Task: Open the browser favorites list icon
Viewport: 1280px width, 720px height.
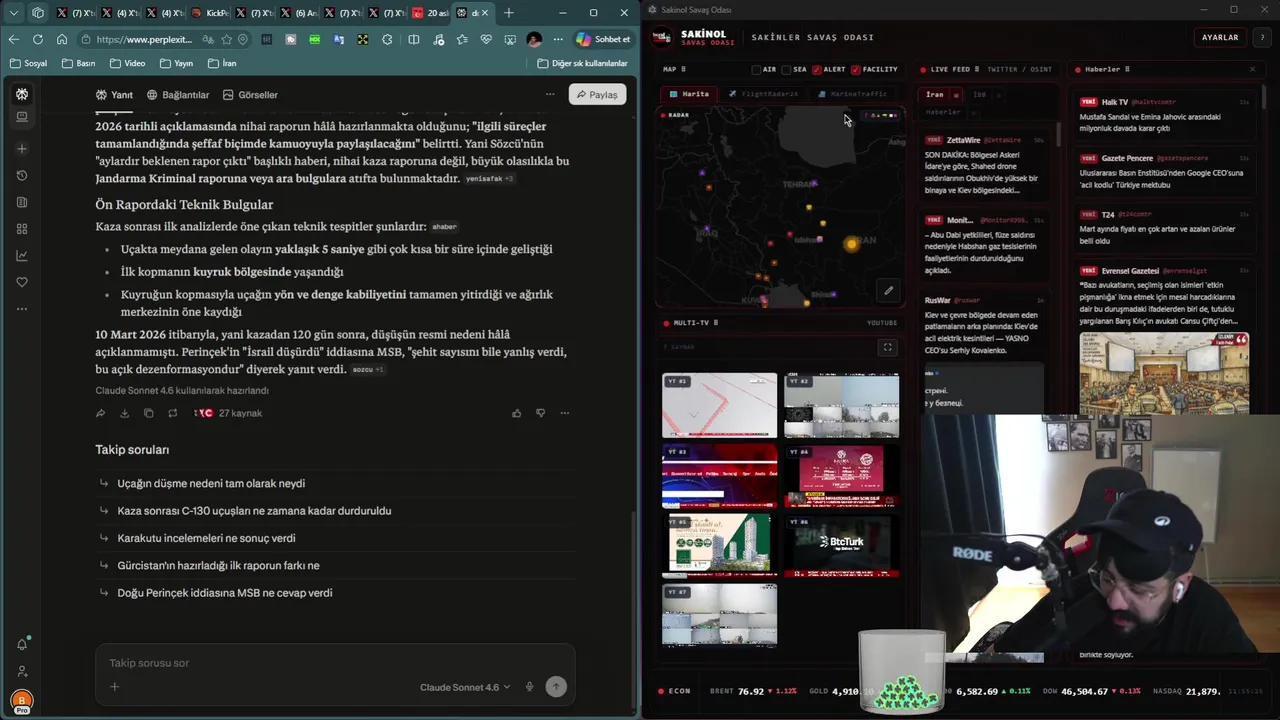Action: pyautogui.click(x=461, y=39)
